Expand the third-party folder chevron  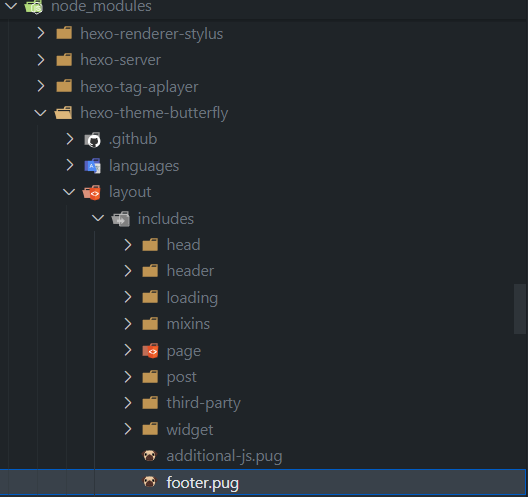click(128, 403)
